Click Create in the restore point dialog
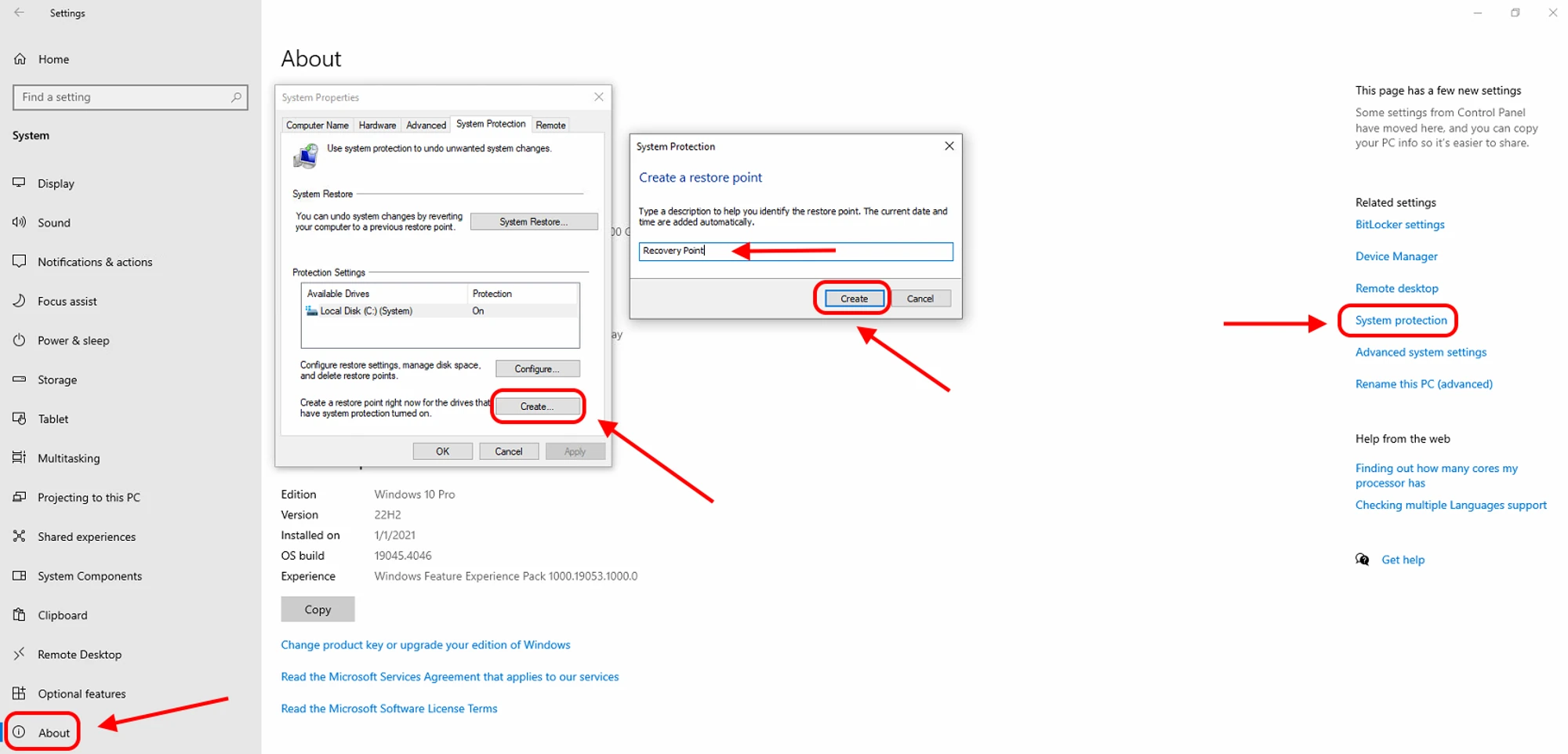1568x754 pixels. click(x=854, y=299)
